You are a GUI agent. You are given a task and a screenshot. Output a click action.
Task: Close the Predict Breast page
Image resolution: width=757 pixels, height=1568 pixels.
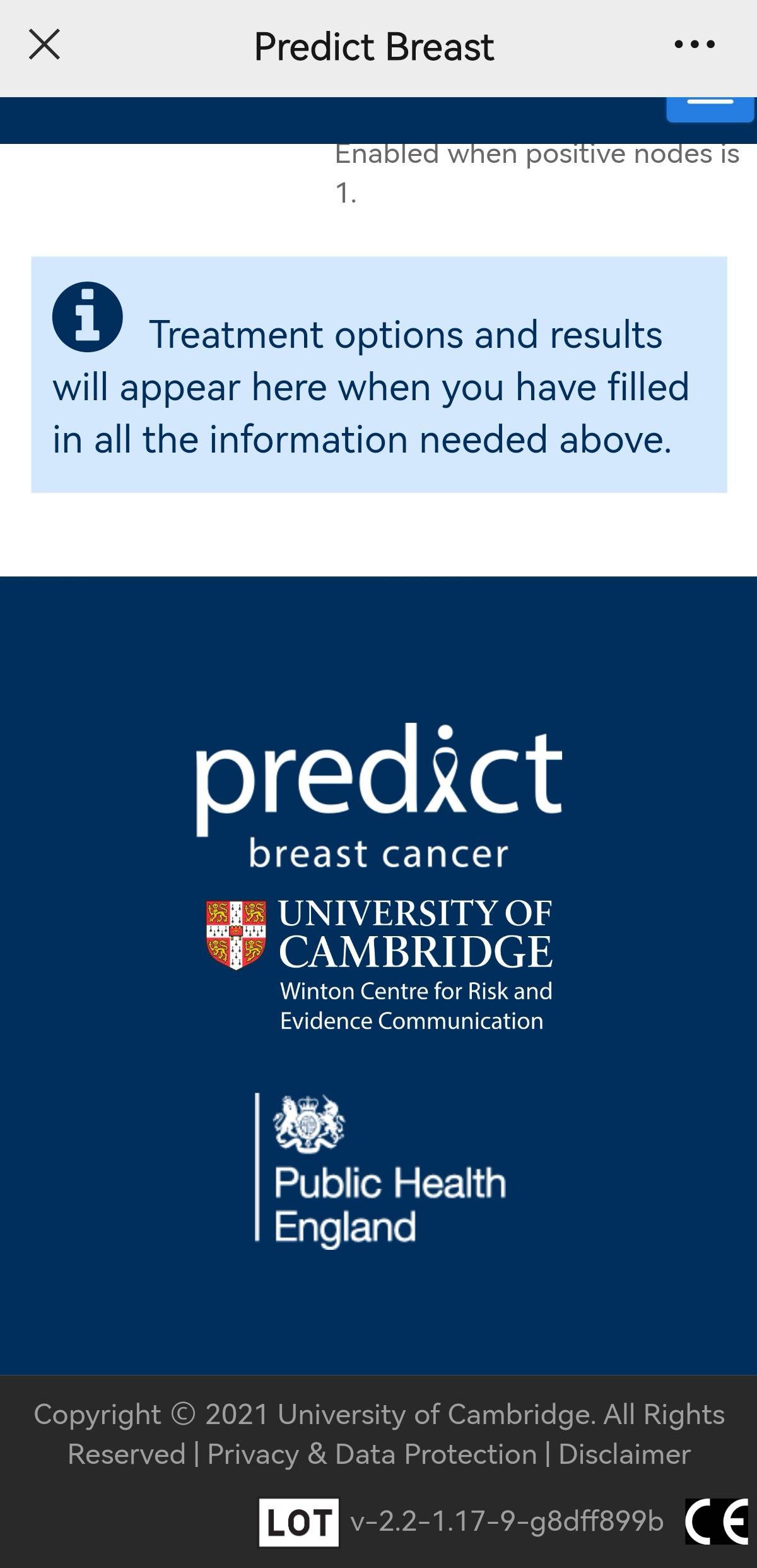coord(44,45)
